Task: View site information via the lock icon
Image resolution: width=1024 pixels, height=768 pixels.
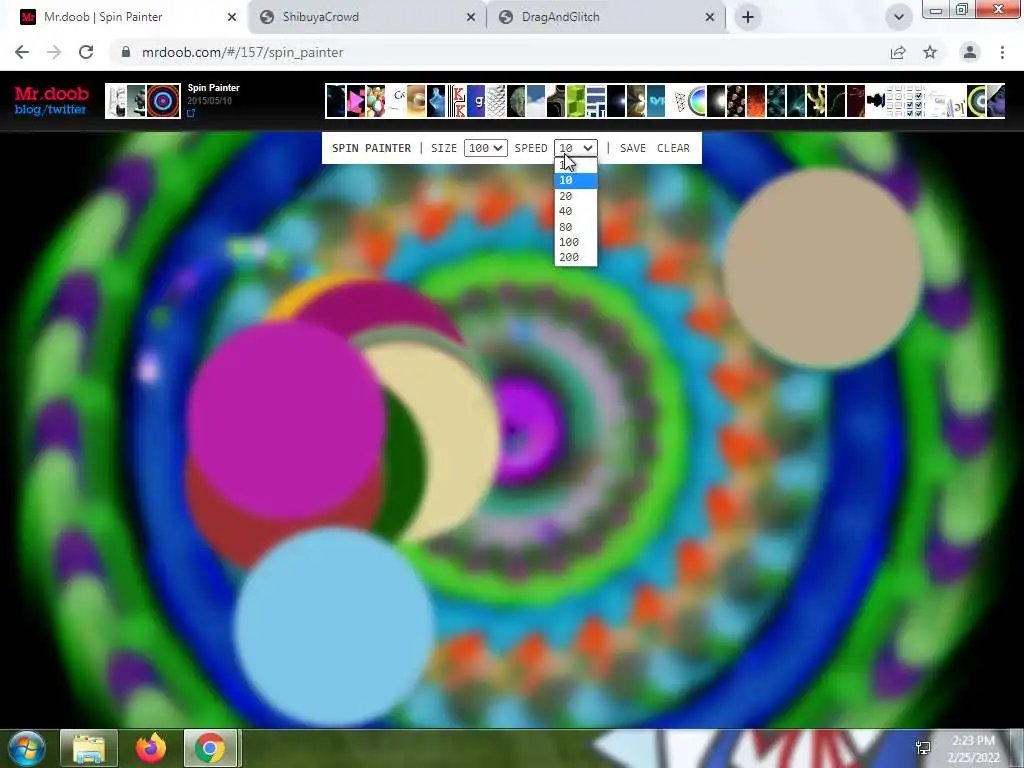Action: (126, 52)
